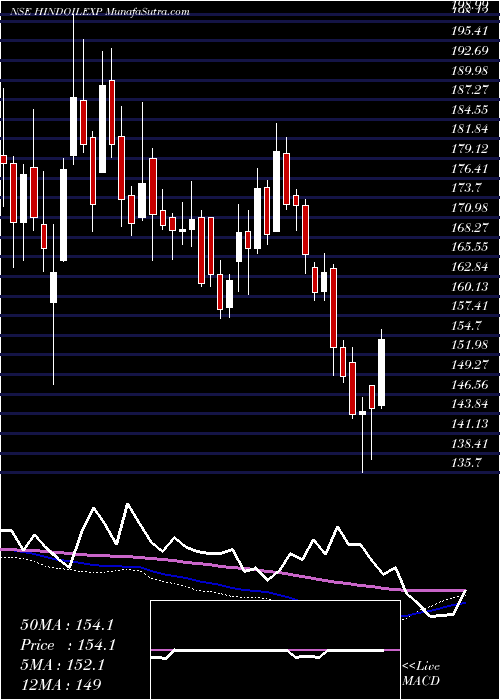The image size is (500, 700).
Task: Select the 176.41 price axis label
Action: click(470, 169)
